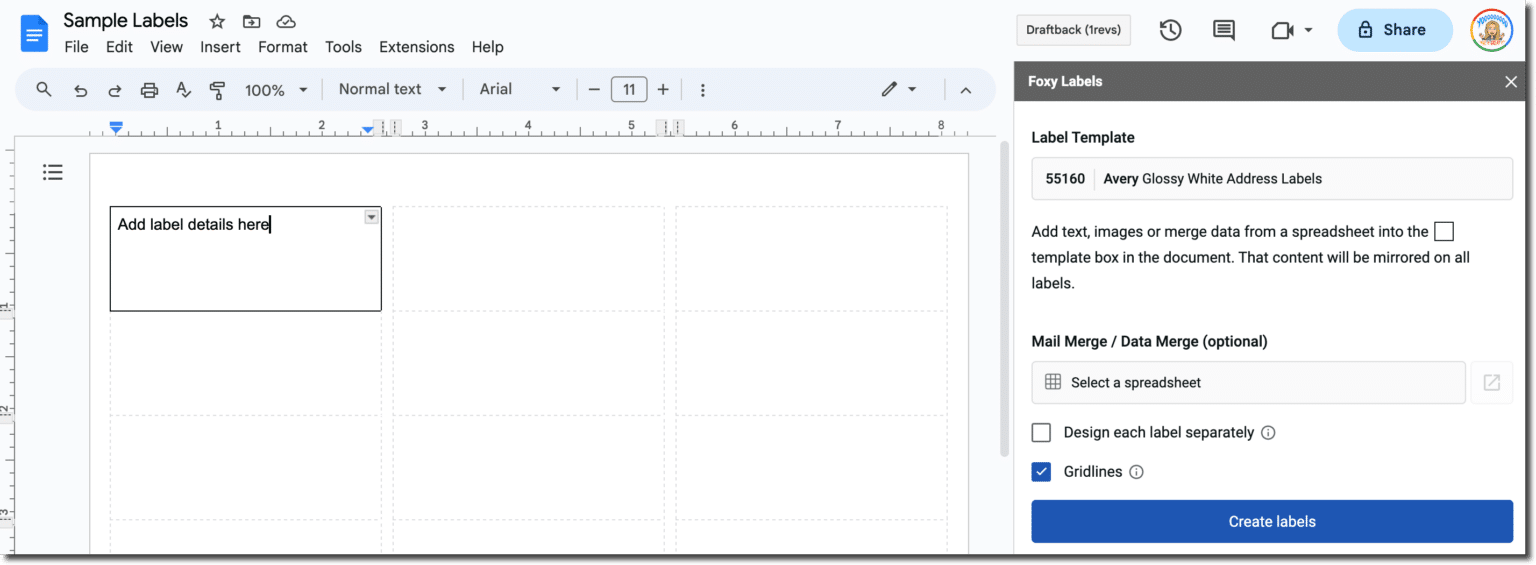Click the print icon
This screenshot has width=1536, height=565.
tap(149, 90)
